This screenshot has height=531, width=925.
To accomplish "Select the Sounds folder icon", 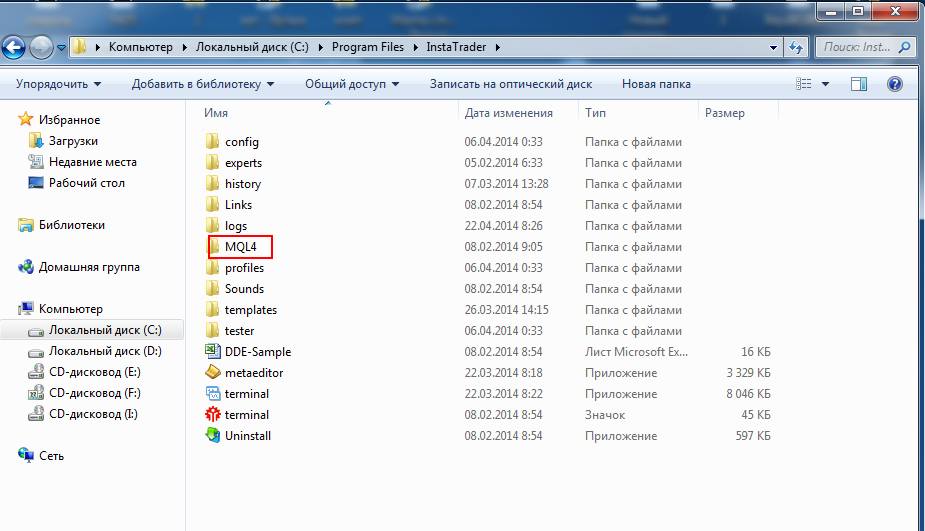I will 212,289.
